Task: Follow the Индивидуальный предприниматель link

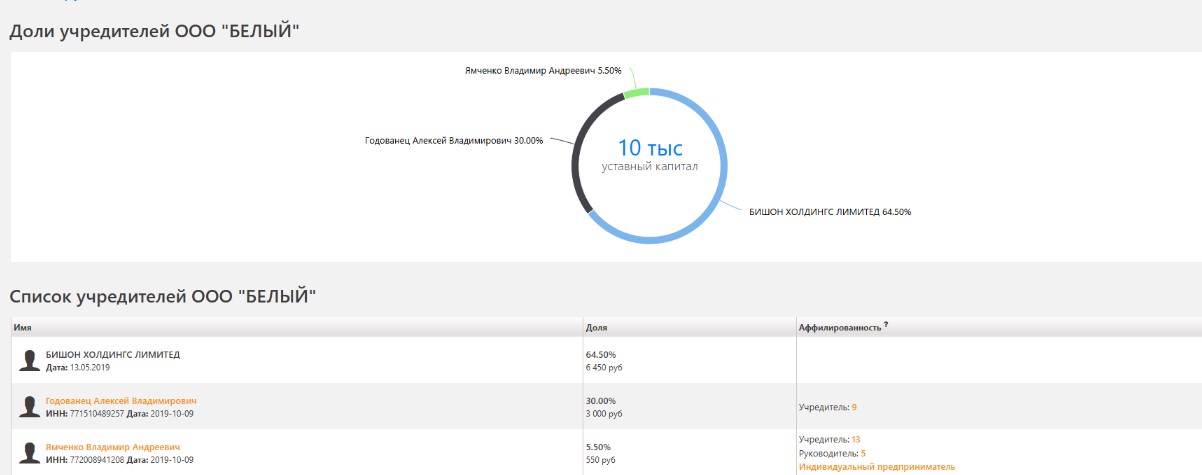Action: point(876,467)
